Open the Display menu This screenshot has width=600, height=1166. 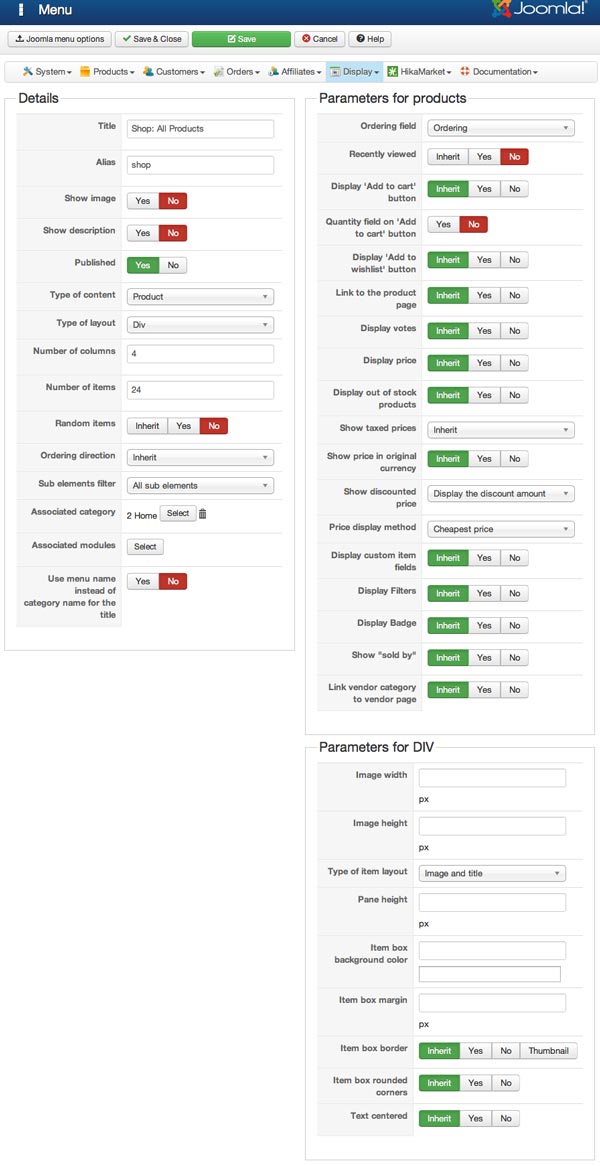(355, 72)
